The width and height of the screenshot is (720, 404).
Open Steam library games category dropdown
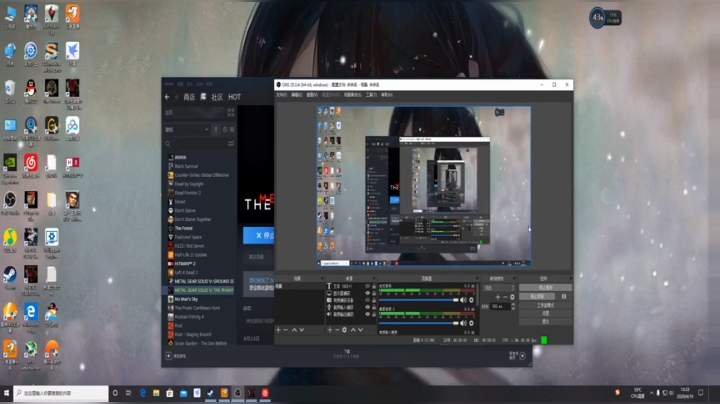pos(187,129)
